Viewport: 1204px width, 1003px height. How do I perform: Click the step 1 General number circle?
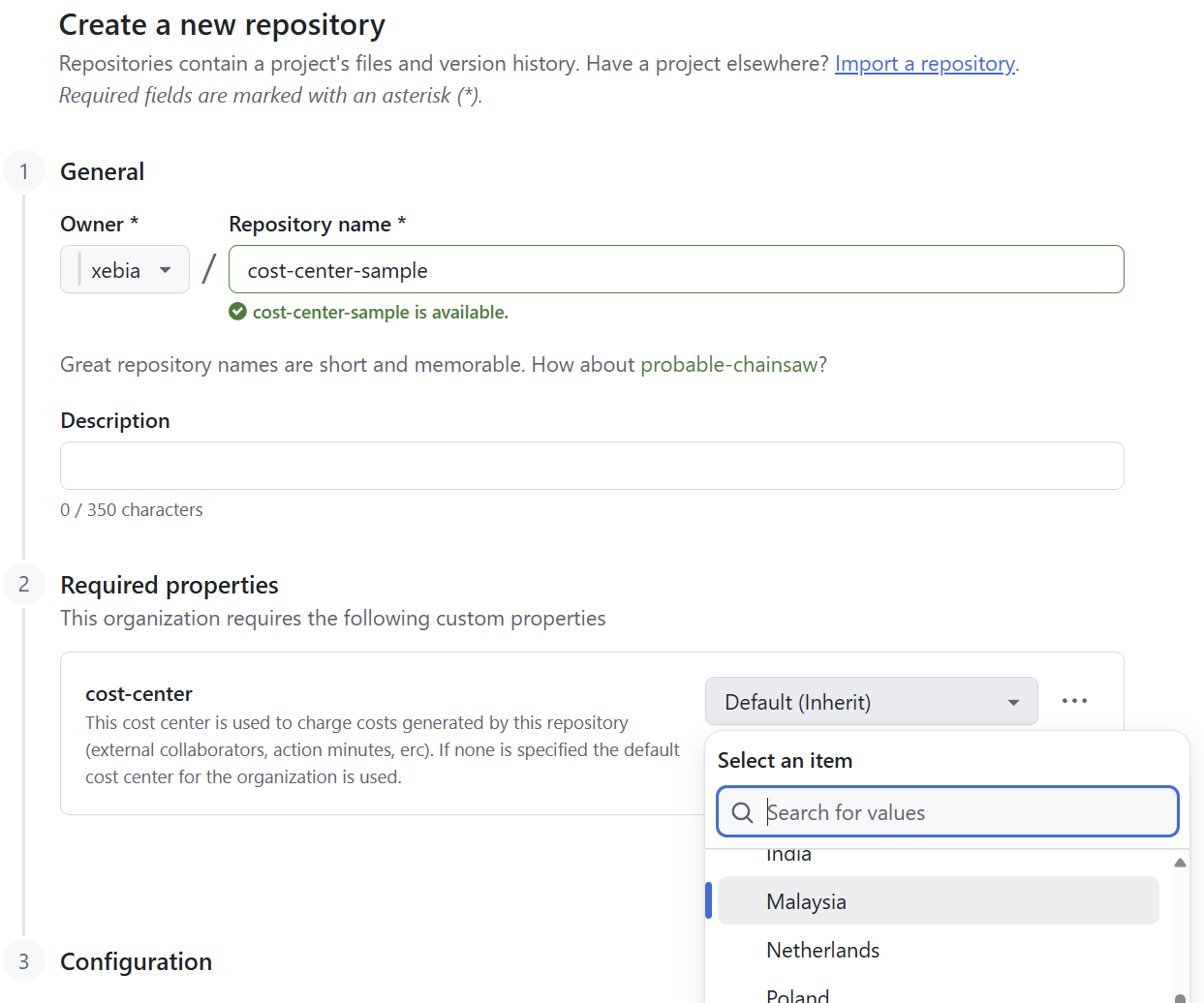tap(24, 171)
